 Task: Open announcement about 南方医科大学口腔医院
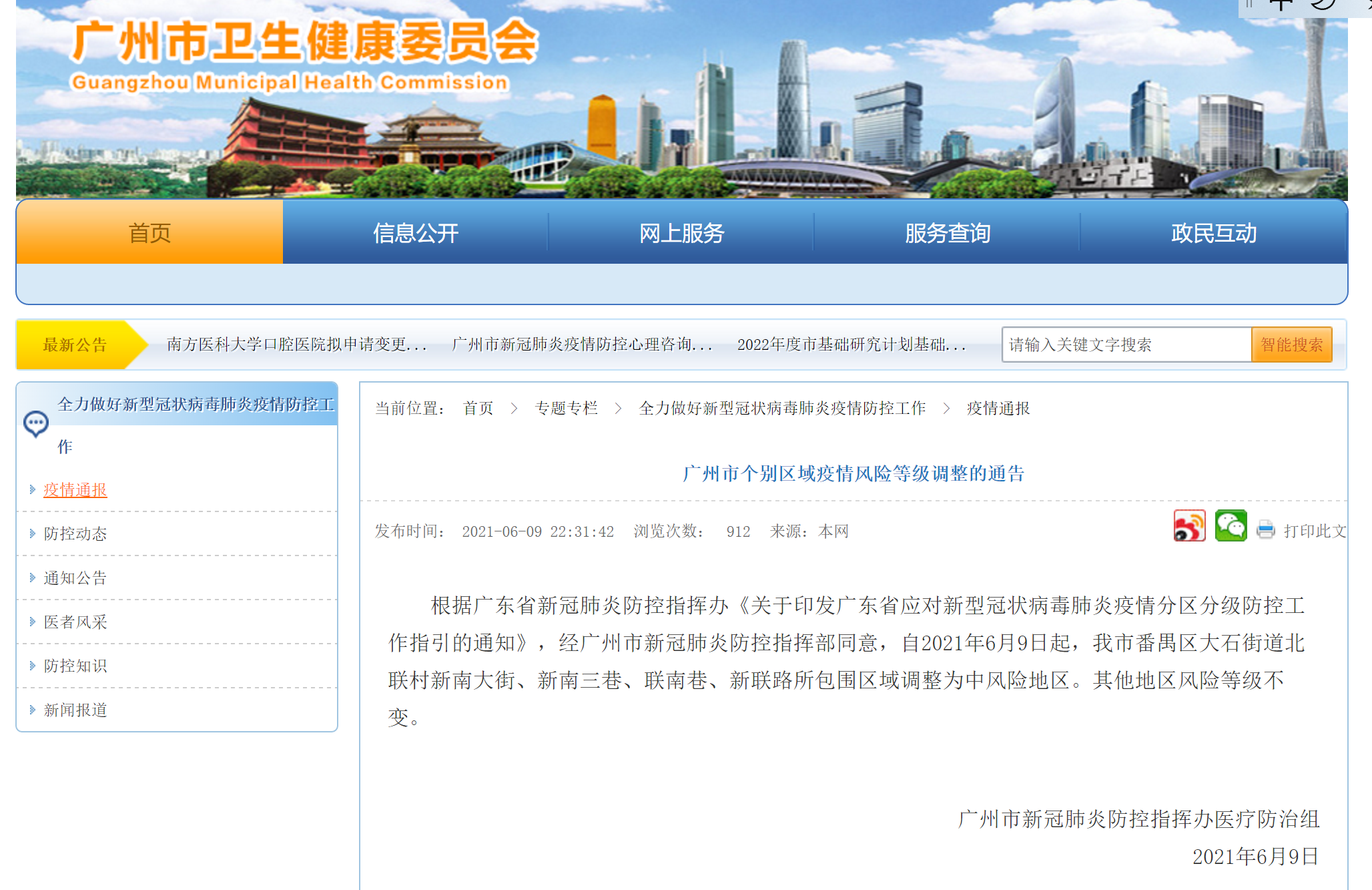[x=296, y=345]
